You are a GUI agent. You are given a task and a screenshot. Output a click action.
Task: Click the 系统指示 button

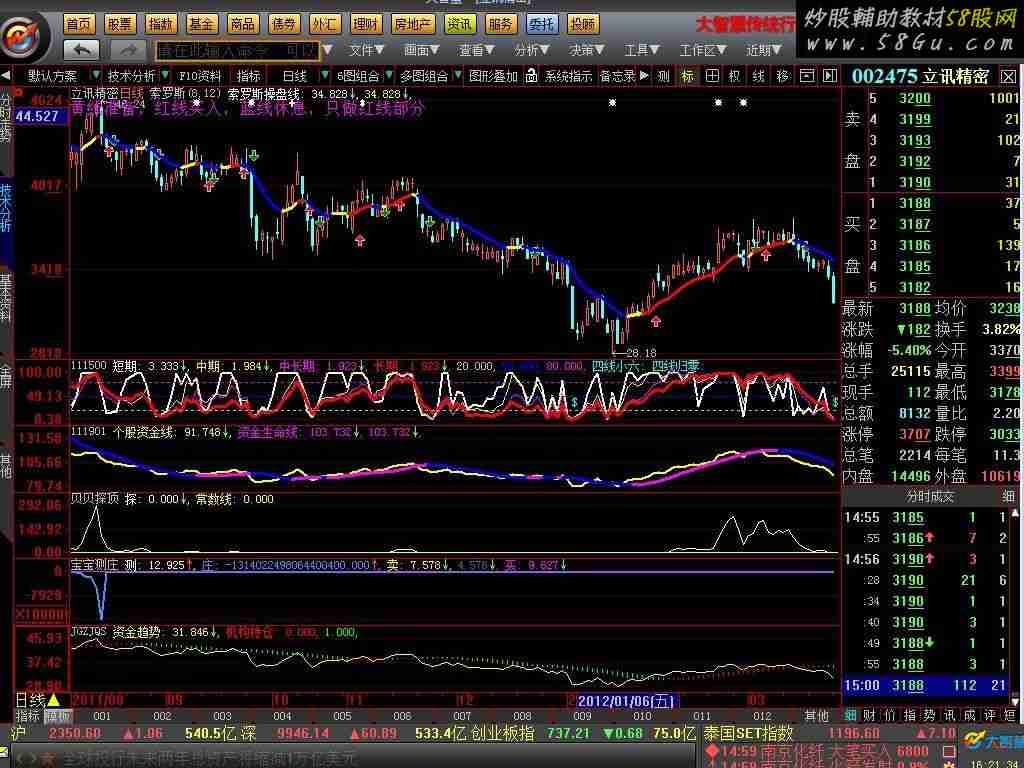569,76
